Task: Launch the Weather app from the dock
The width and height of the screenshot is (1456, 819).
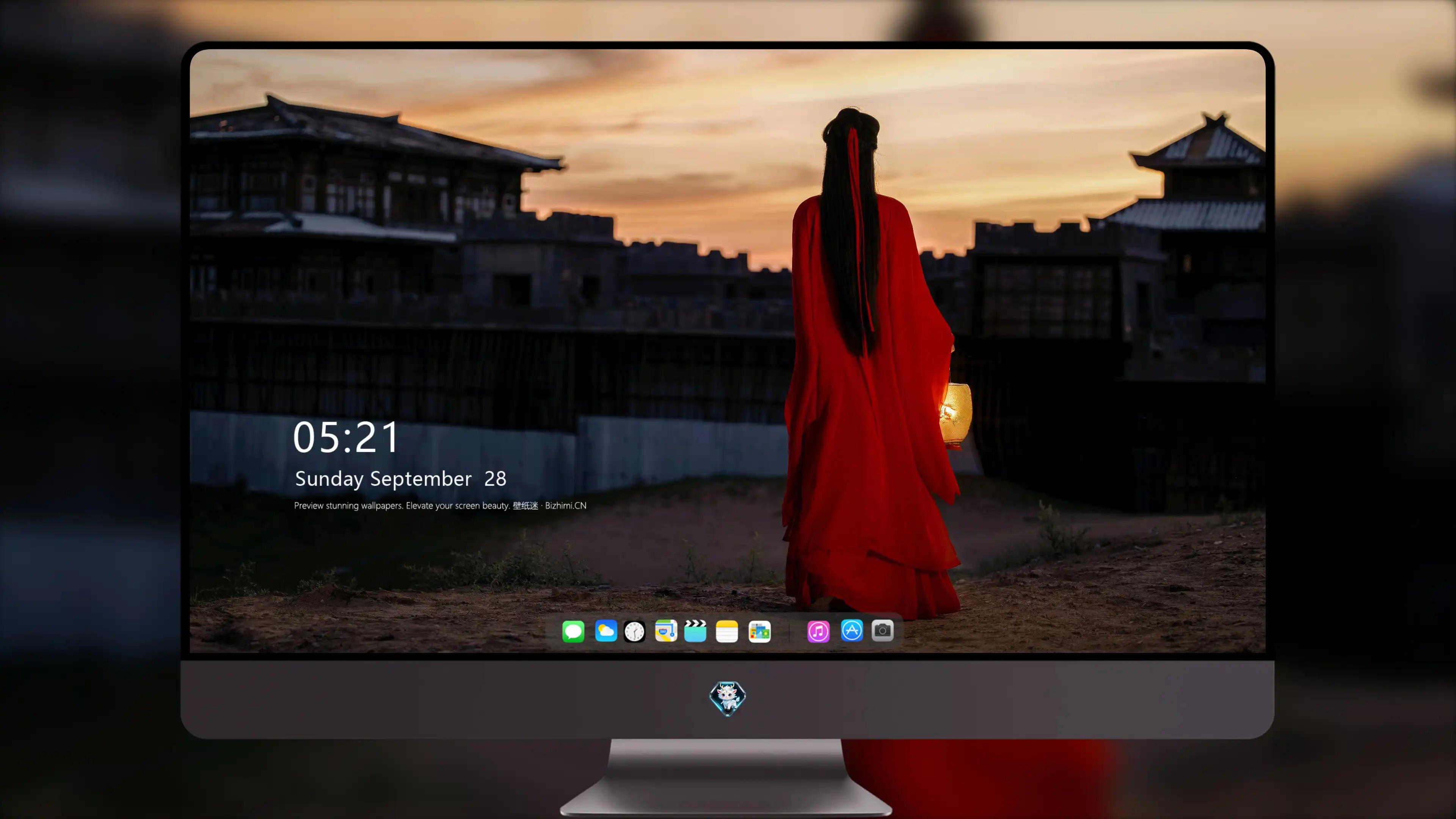Action: 606,631
